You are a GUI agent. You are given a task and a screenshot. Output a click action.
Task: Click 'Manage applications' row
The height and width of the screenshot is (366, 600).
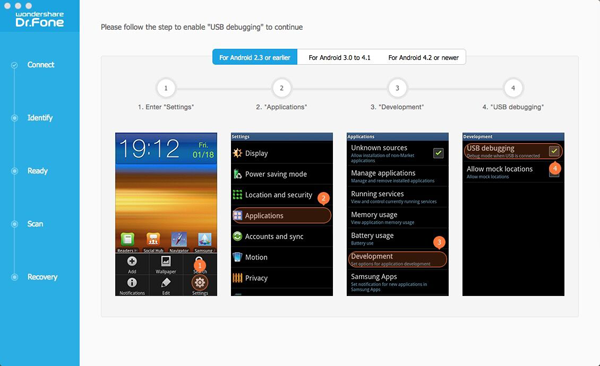[x=398, y=176]
